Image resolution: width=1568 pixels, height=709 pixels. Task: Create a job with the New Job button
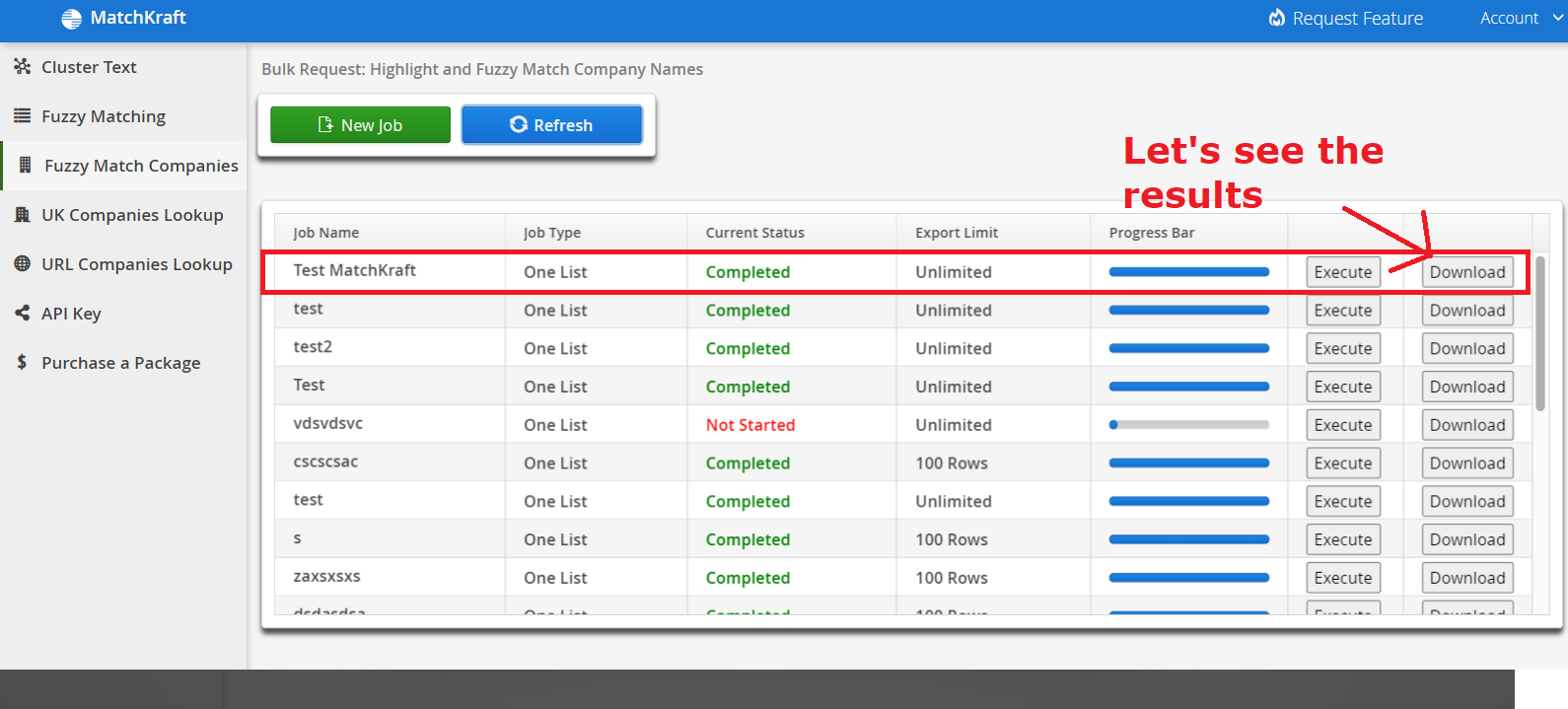360,125
